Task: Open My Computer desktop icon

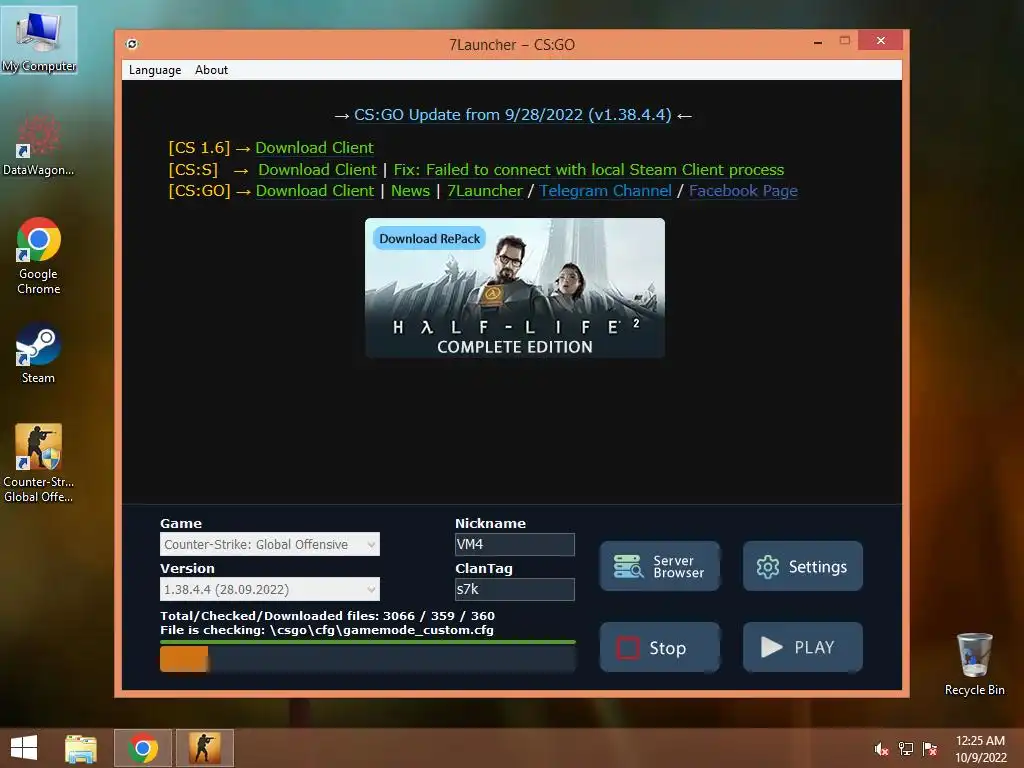Action: 39,40
